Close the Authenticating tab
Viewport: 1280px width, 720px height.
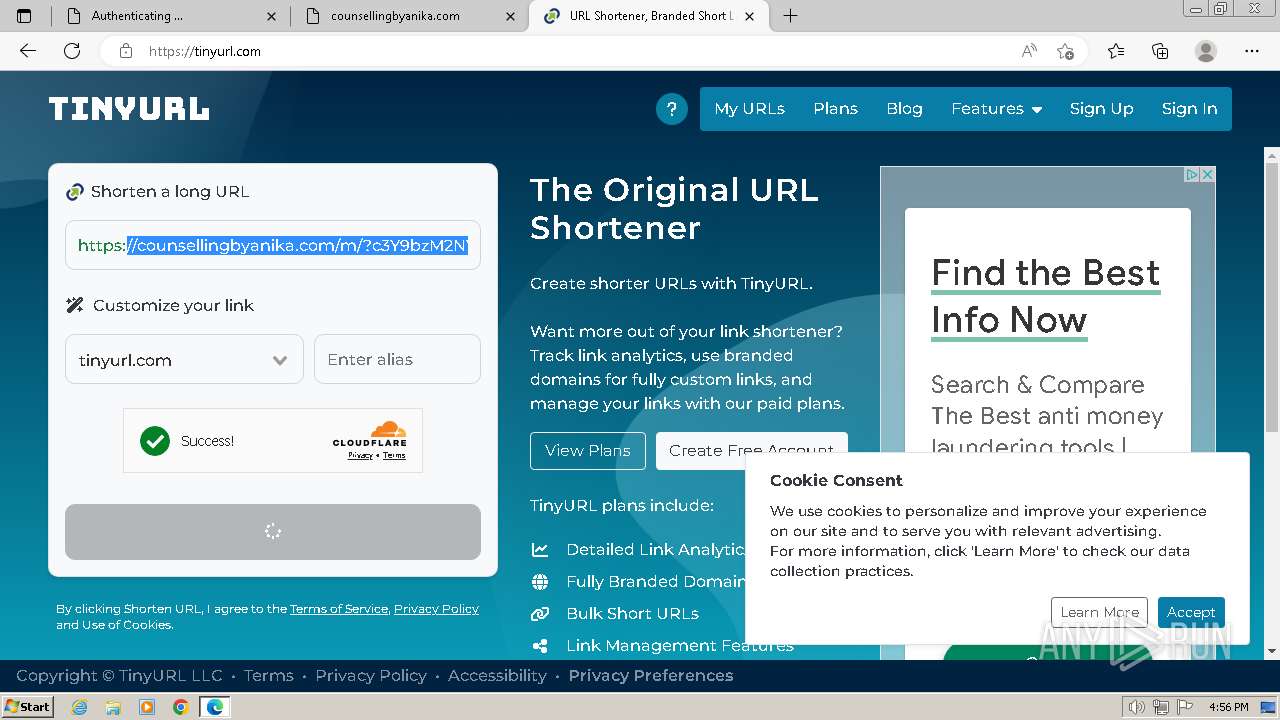(273, 16)
